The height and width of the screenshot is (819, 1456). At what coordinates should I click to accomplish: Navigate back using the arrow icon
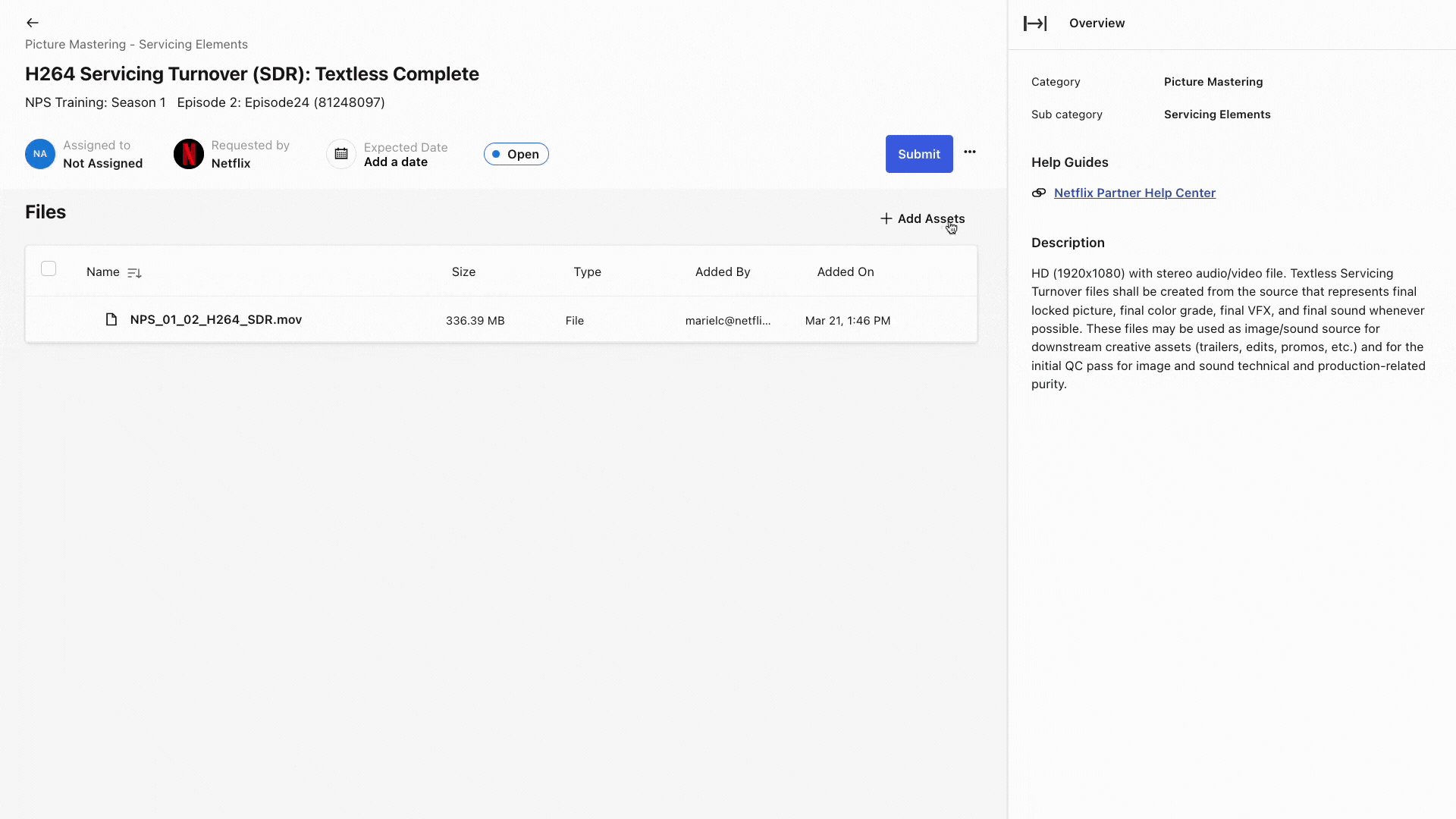pos(32,23)
